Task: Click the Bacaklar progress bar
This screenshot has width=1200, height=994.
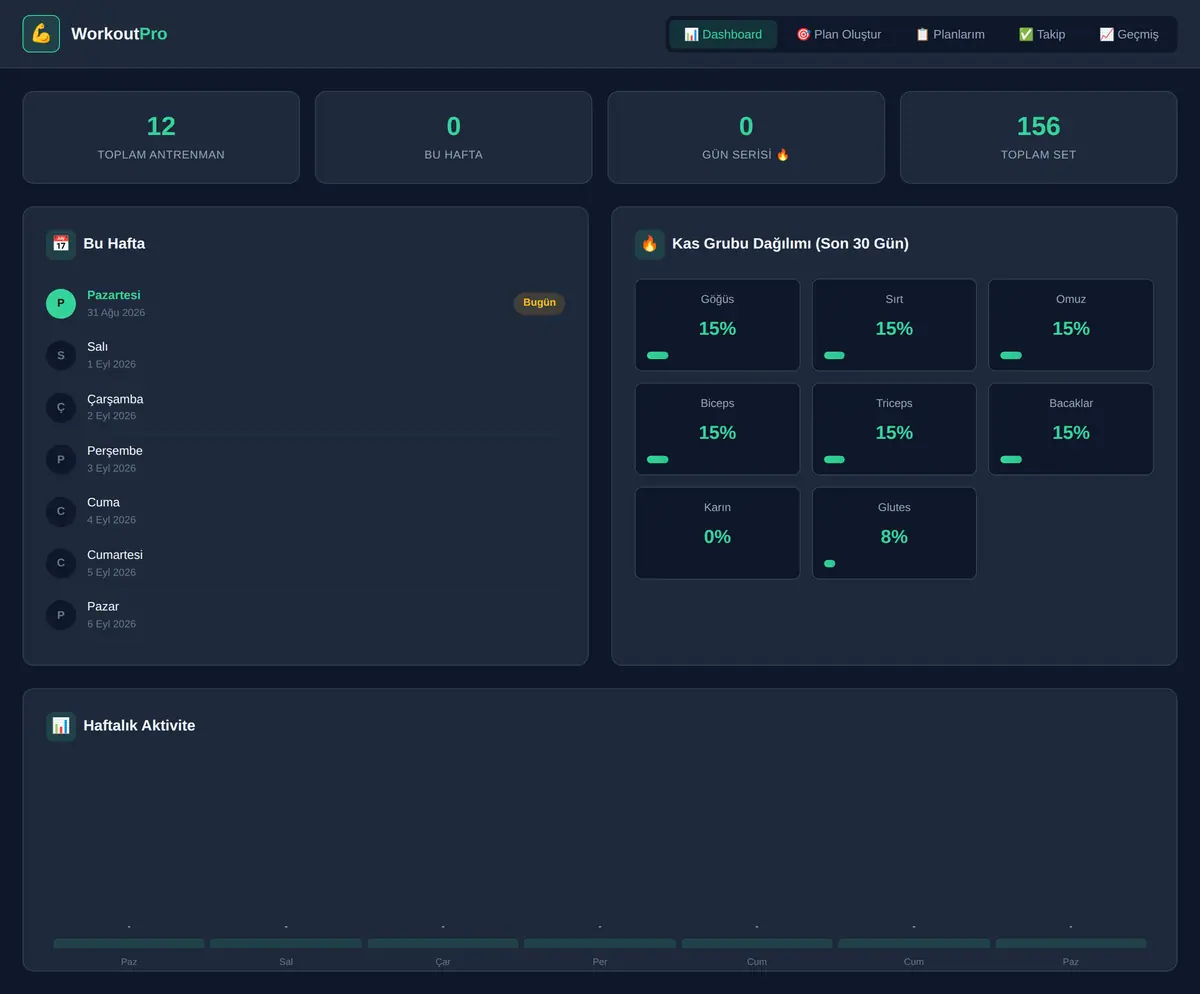Action: click(x=1011, y=459)
